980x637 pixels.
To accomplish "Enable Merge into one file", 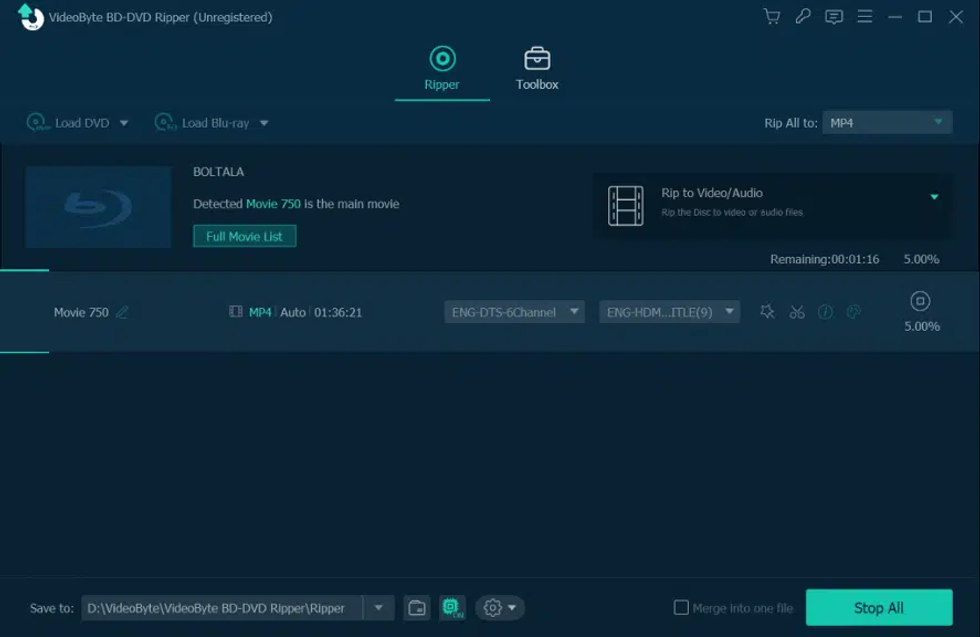I will point(681,607).
